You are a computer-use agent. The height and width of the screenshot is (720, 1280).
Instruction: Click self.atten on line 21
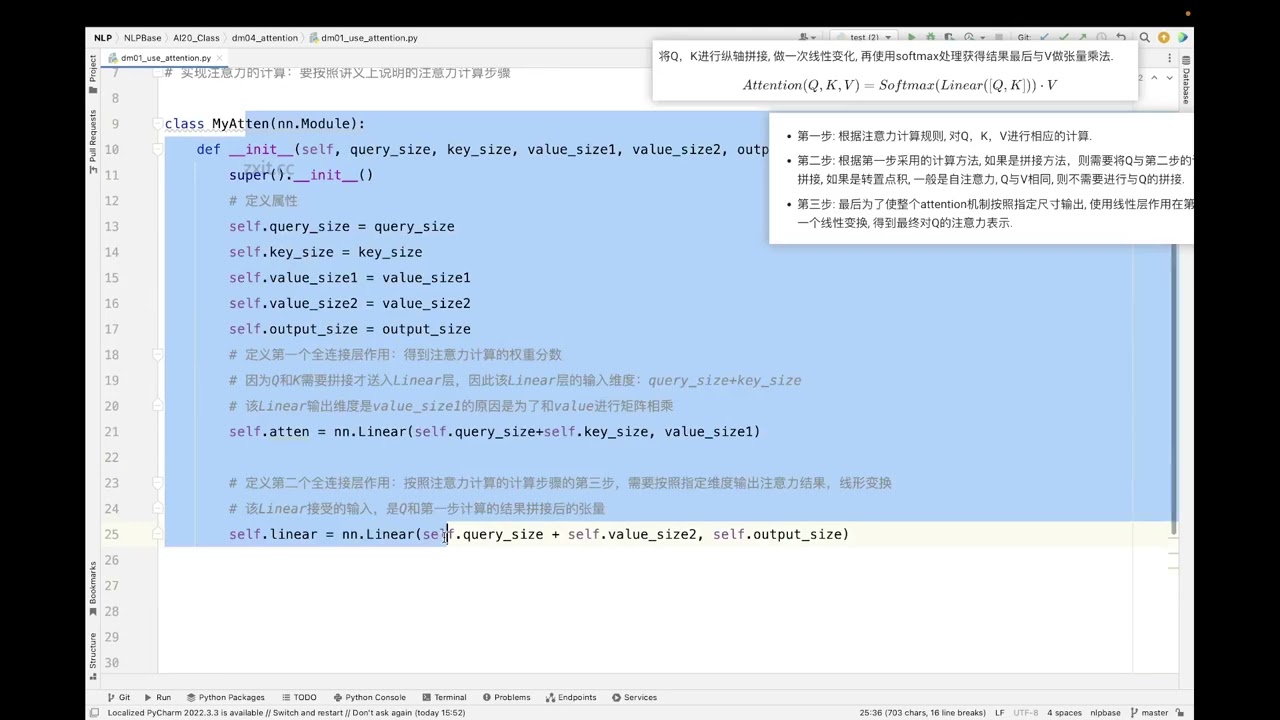(x=269, y=431)
